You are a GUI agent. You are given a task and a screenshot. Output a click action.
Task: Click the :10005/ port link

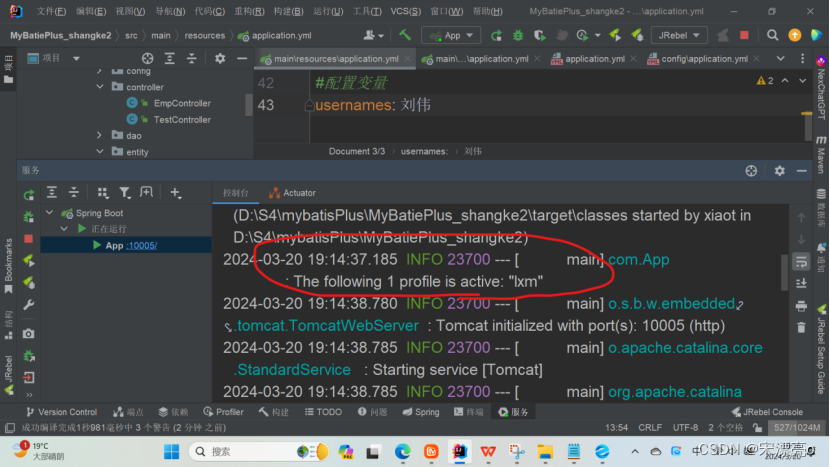141,245
